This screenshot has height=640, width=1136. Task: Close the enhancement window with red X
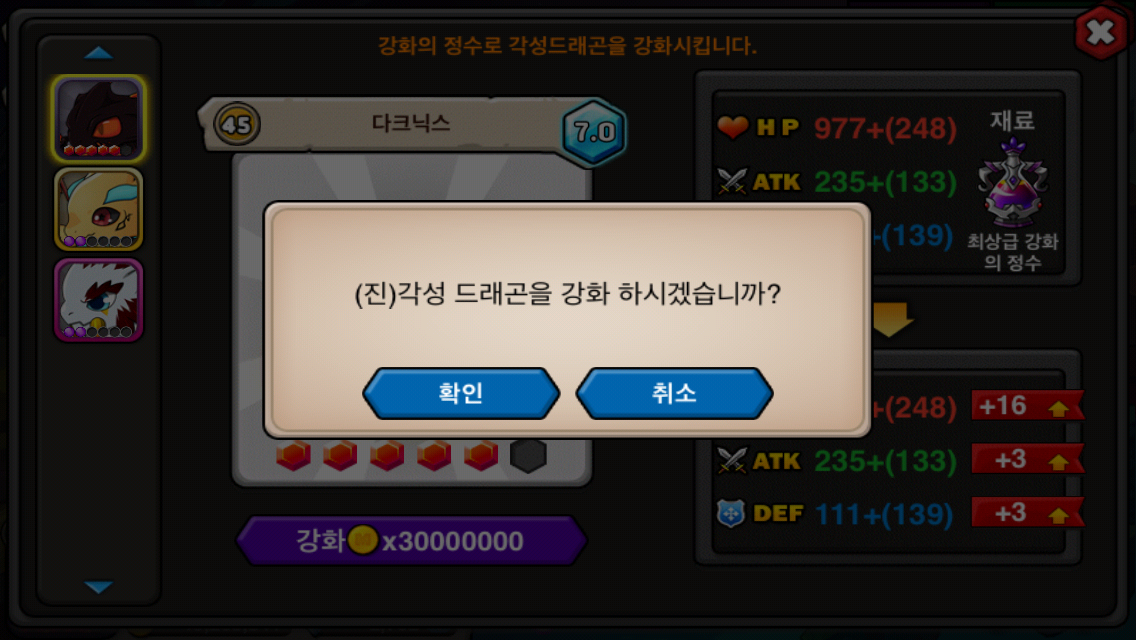click(1100, 32)
